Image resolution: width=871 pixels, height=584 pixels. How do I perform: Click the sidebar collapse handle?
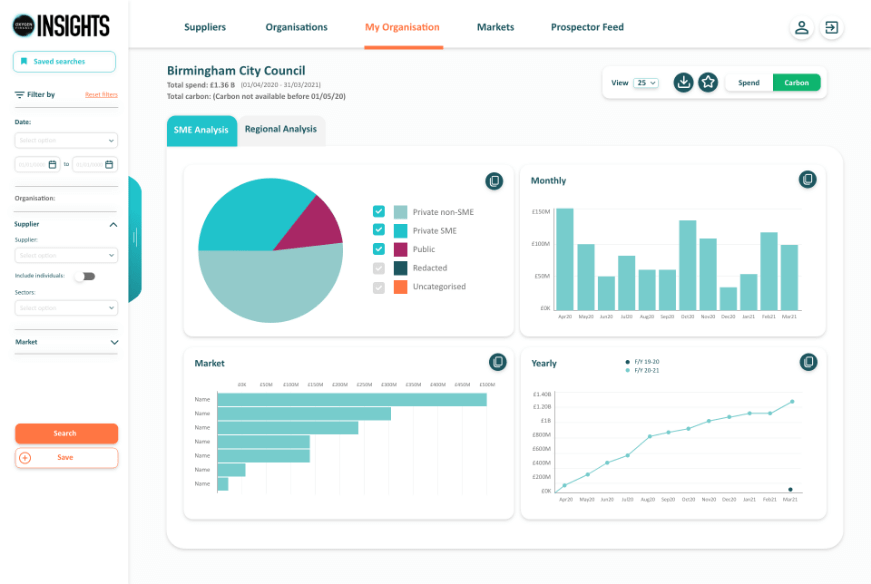(135, 238)
